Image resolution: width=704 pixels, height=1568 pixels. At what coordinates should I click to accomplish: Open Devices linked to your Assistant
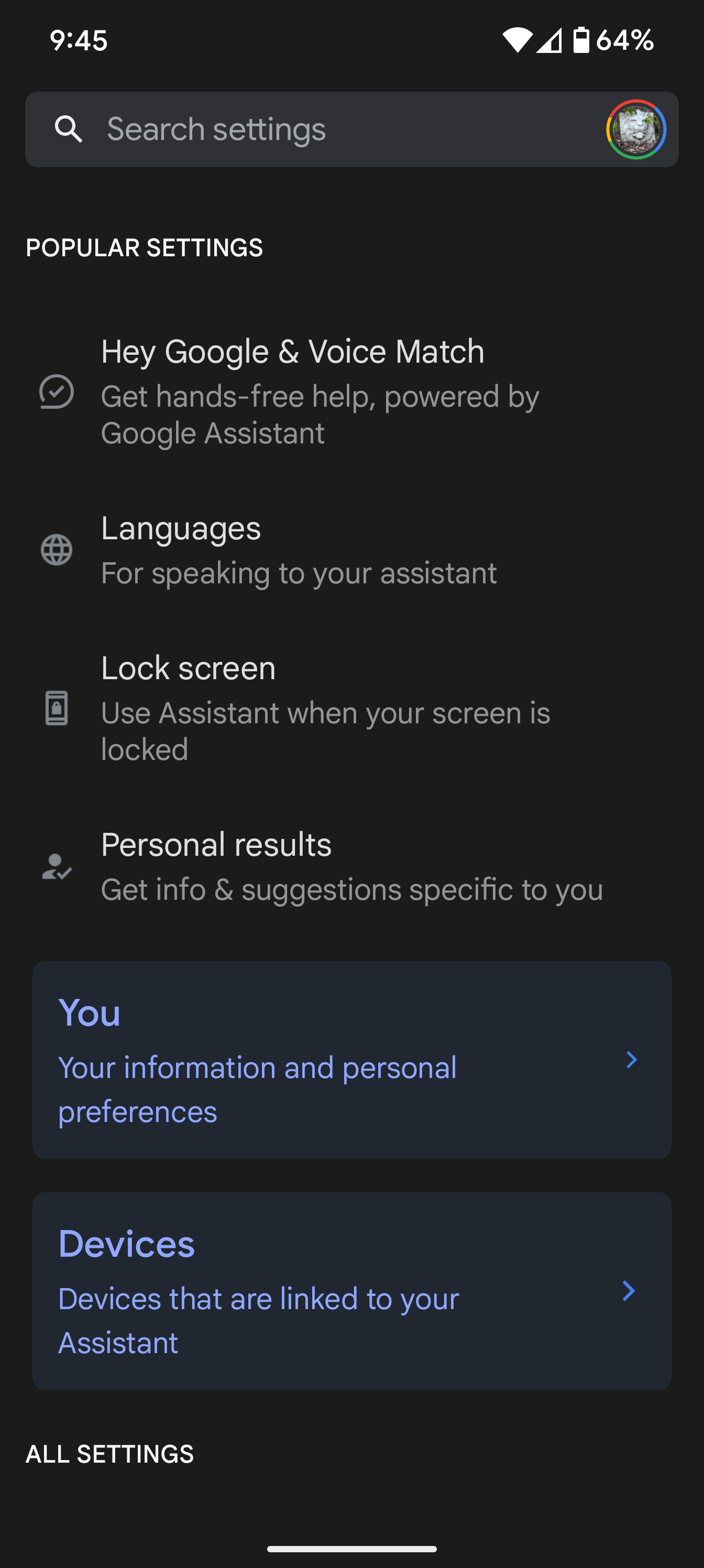click(x=351, y=1291)
